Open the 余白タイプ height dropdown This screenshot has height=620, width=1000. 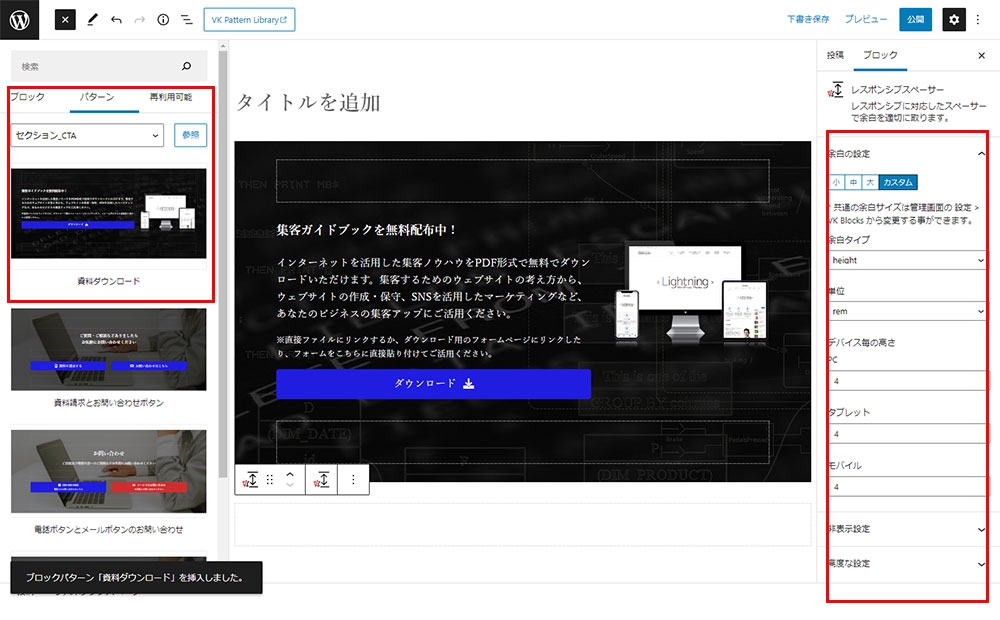click(x=908, y=260)
